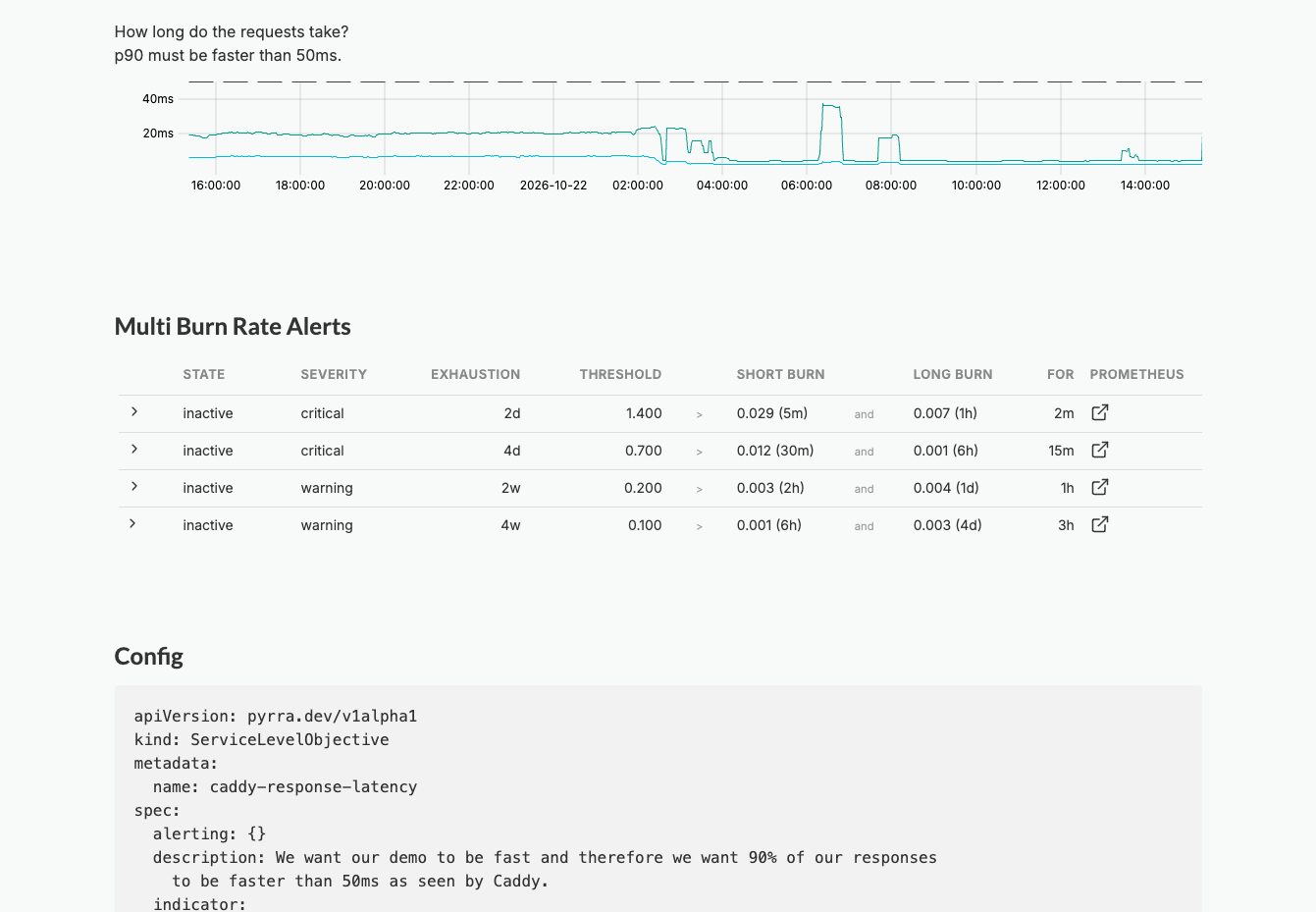Viewport: 1316px width, 912px height.
Task: Click the STATE column header
Action: coord(204,374)
